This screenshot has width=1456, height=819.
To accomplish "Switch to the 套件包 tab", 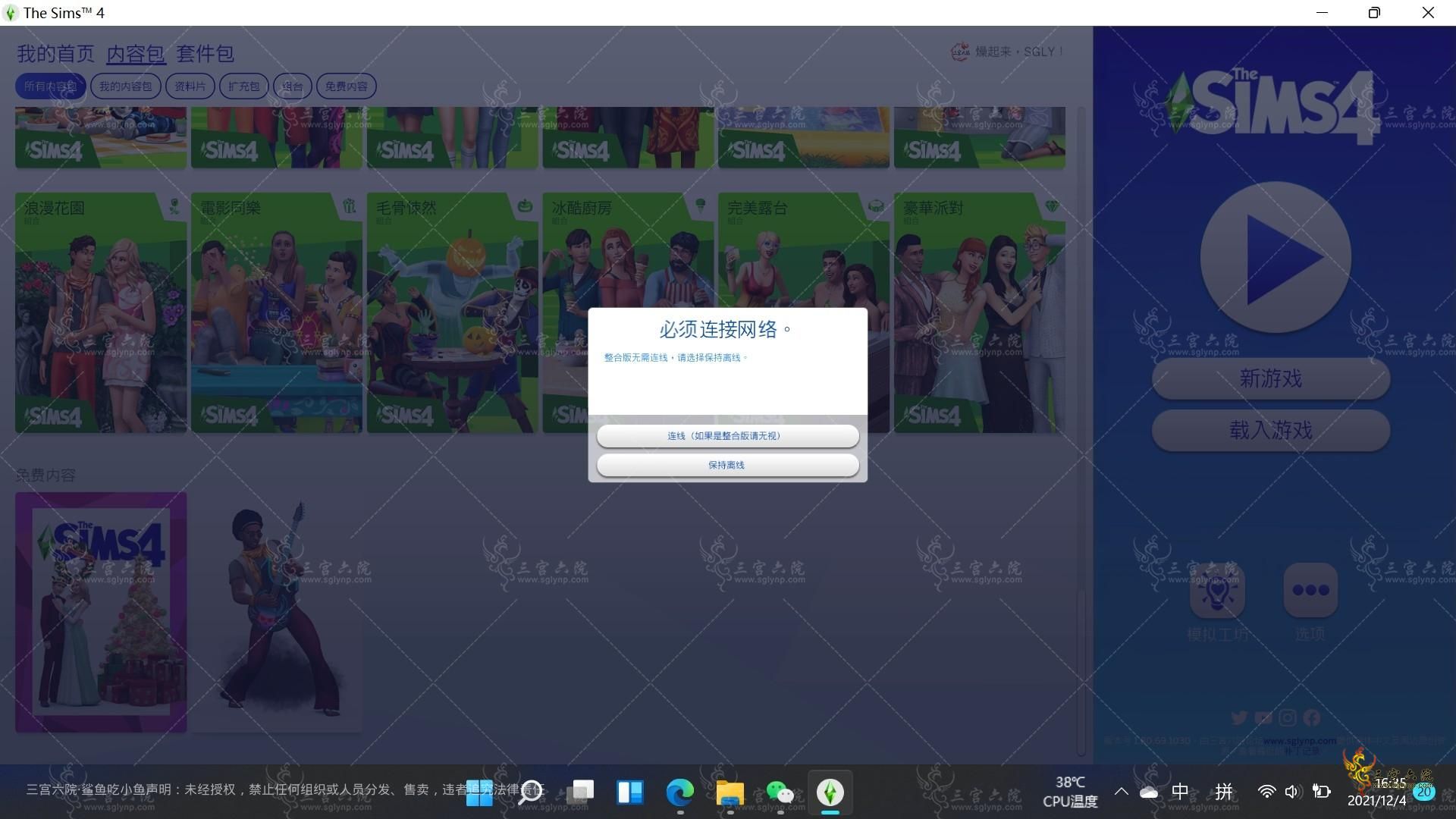I will pyautogui.click(x=205, y=54).
